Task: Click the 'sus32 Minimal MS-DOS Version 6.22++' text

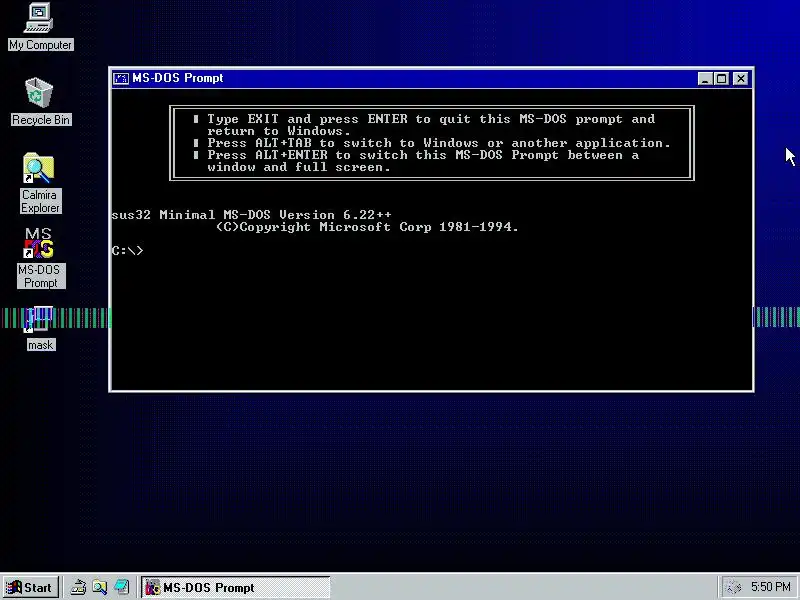Action: click(x=252, y=215)
